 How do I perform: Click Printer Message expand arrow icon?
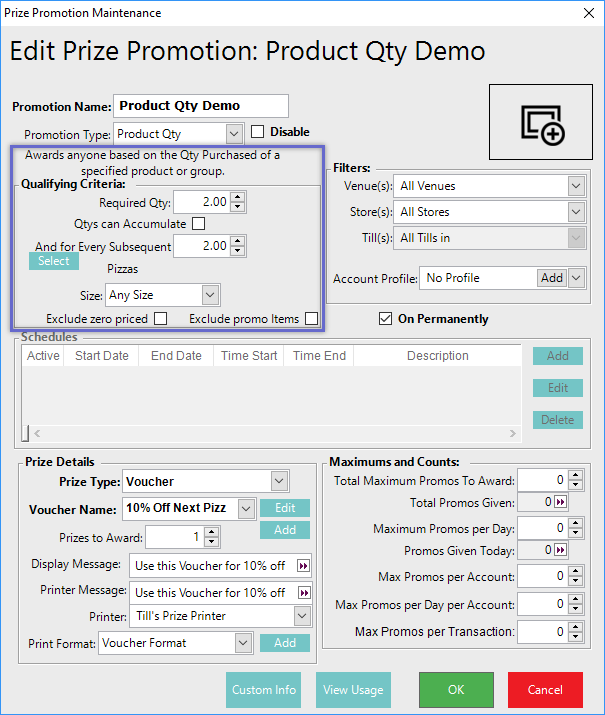point(302,592)
